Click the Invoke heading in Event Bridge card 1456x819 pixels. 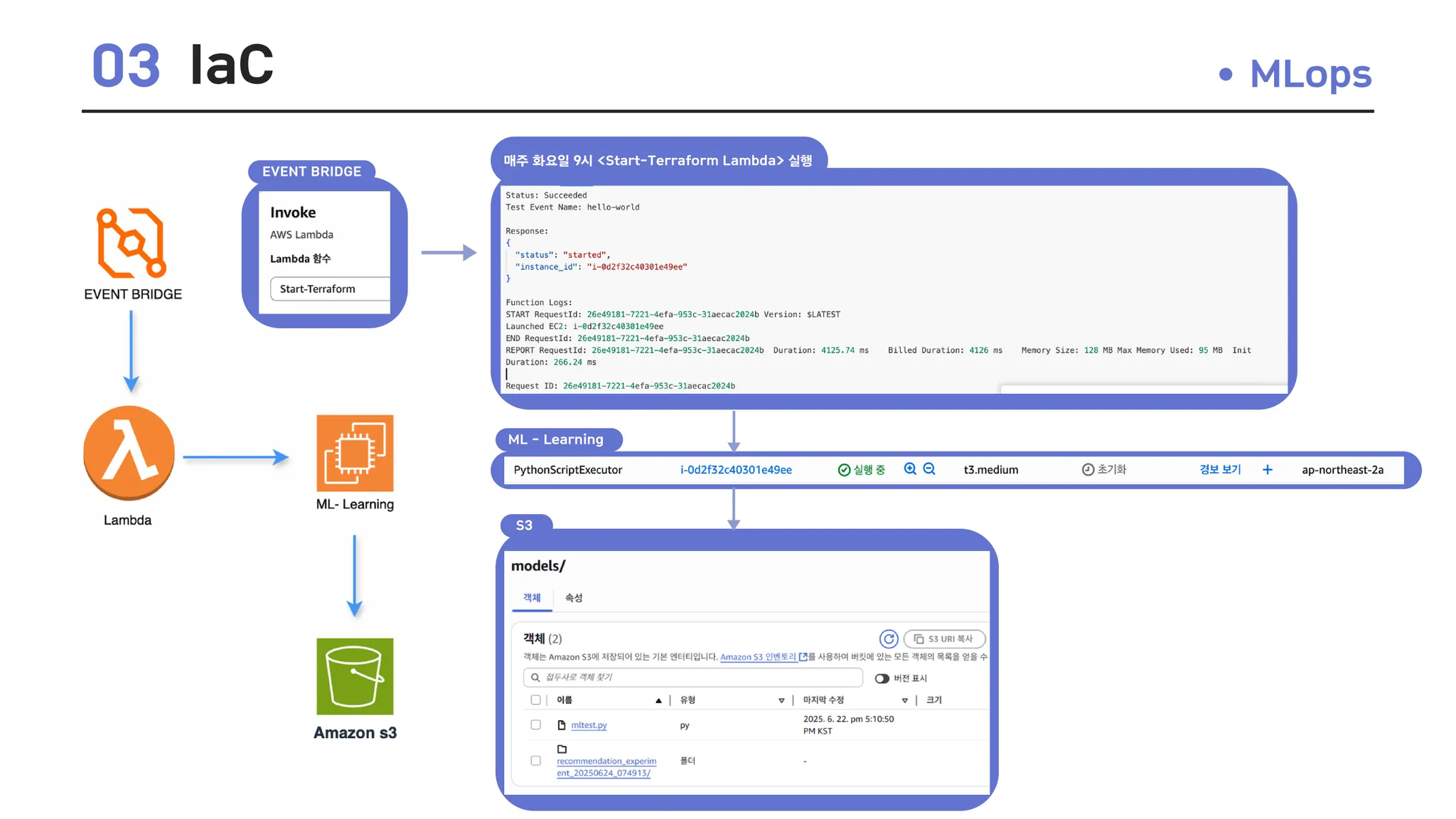pos(293,213)
